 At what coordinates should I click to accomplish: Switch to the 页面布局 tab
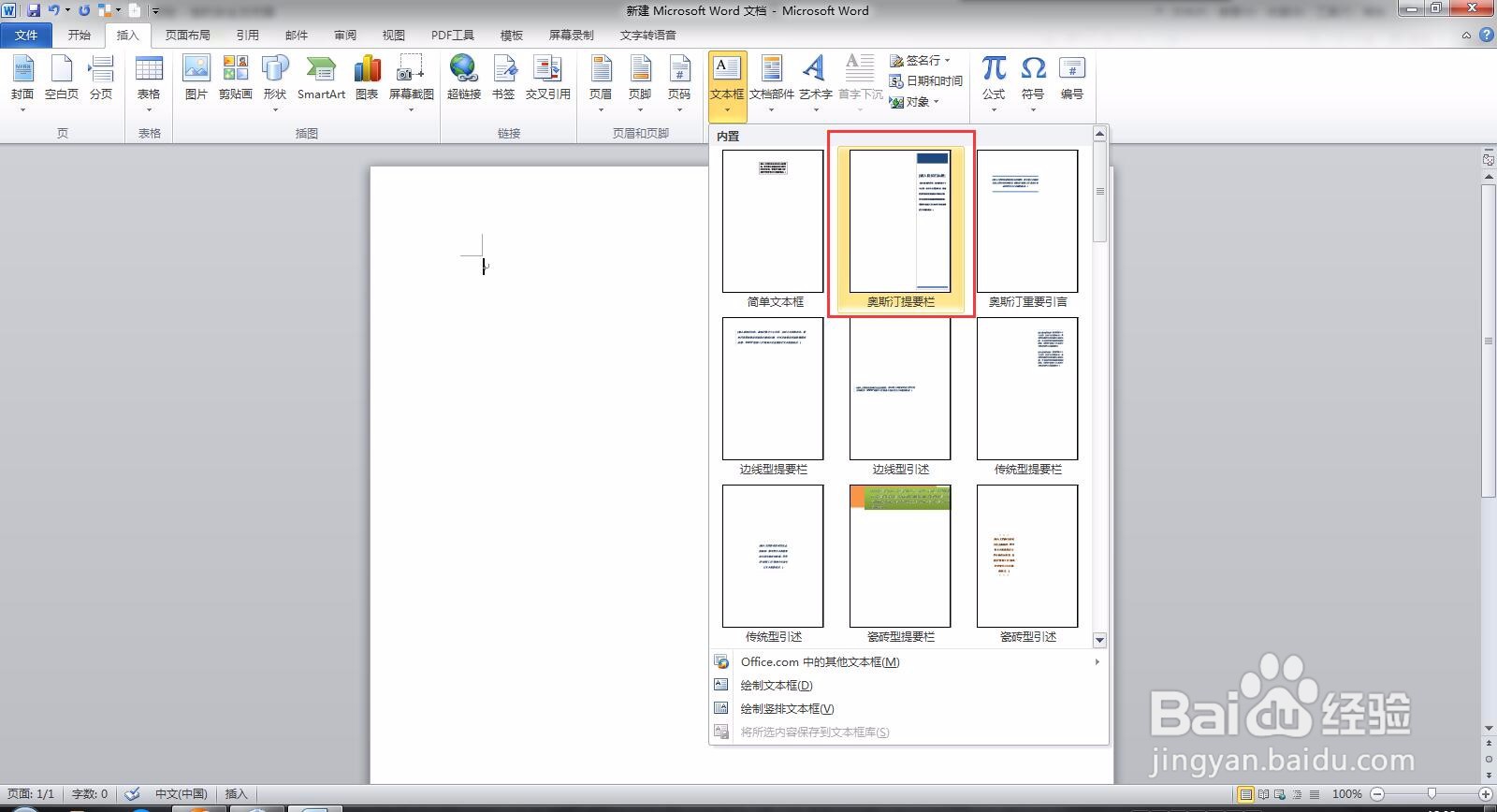click(x=188, y=35)
